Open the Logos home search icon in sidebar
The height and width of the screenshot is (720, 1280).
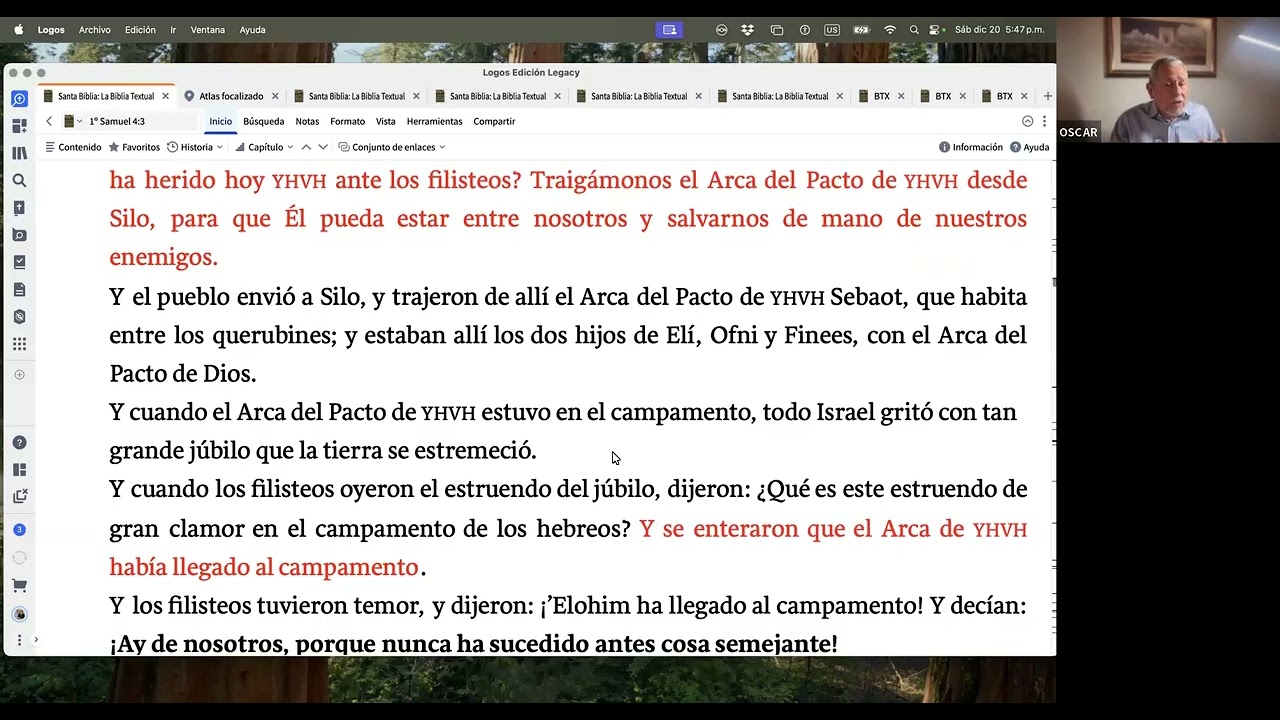pos(19,99)
